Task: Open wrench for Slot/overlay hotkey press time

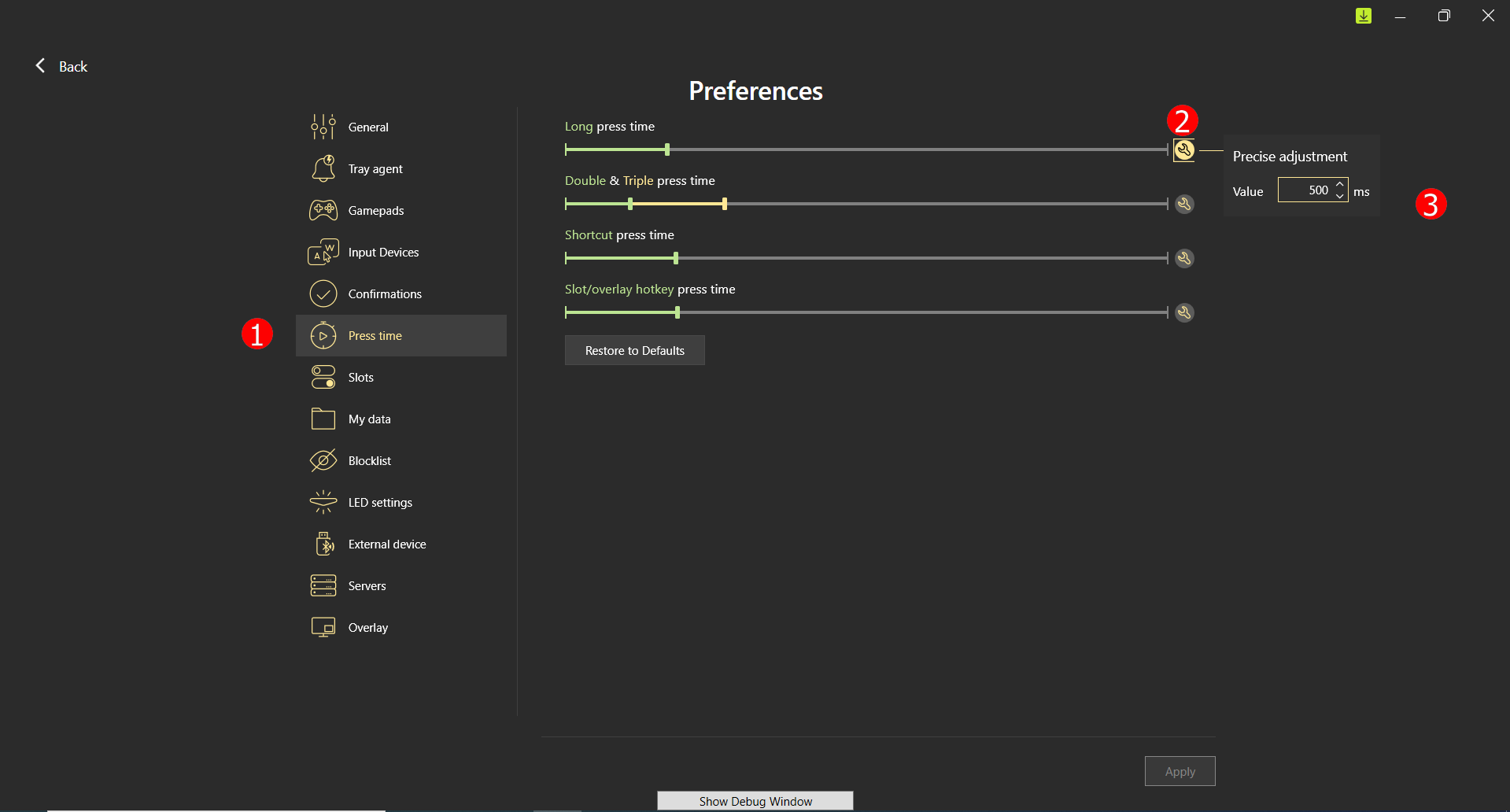Action: (1183, 313)
